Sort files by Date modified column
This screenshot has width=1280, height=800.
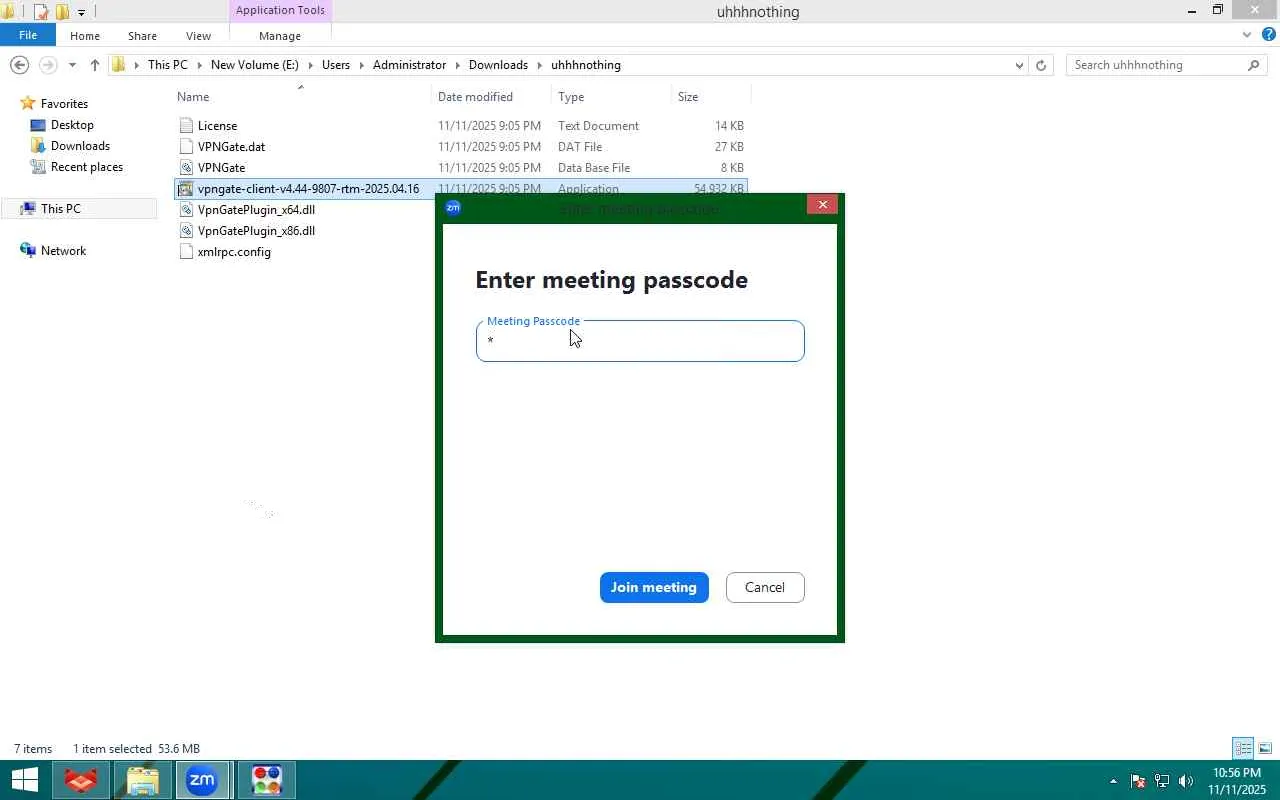475,97
